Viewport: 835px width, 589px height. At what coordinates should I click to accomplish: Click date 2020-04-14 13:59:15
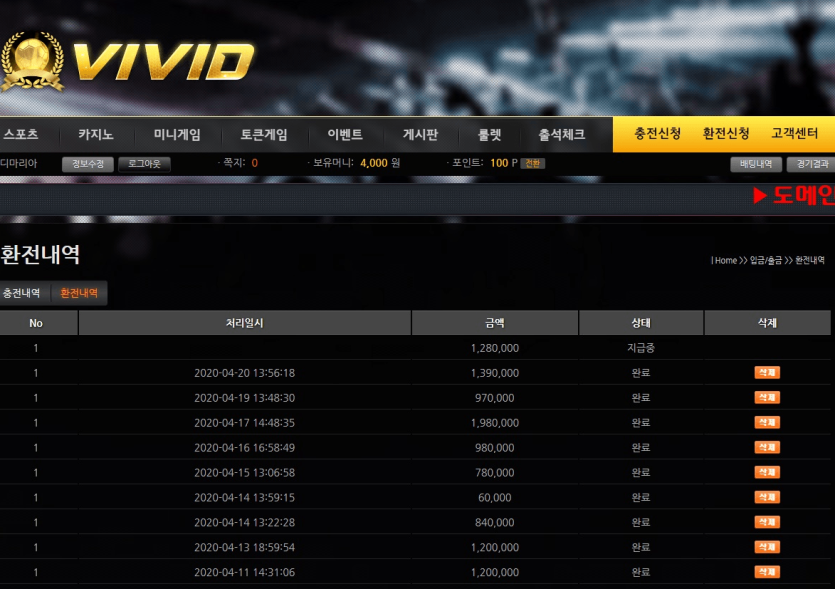pyautogui.click(x=244, y=497)
